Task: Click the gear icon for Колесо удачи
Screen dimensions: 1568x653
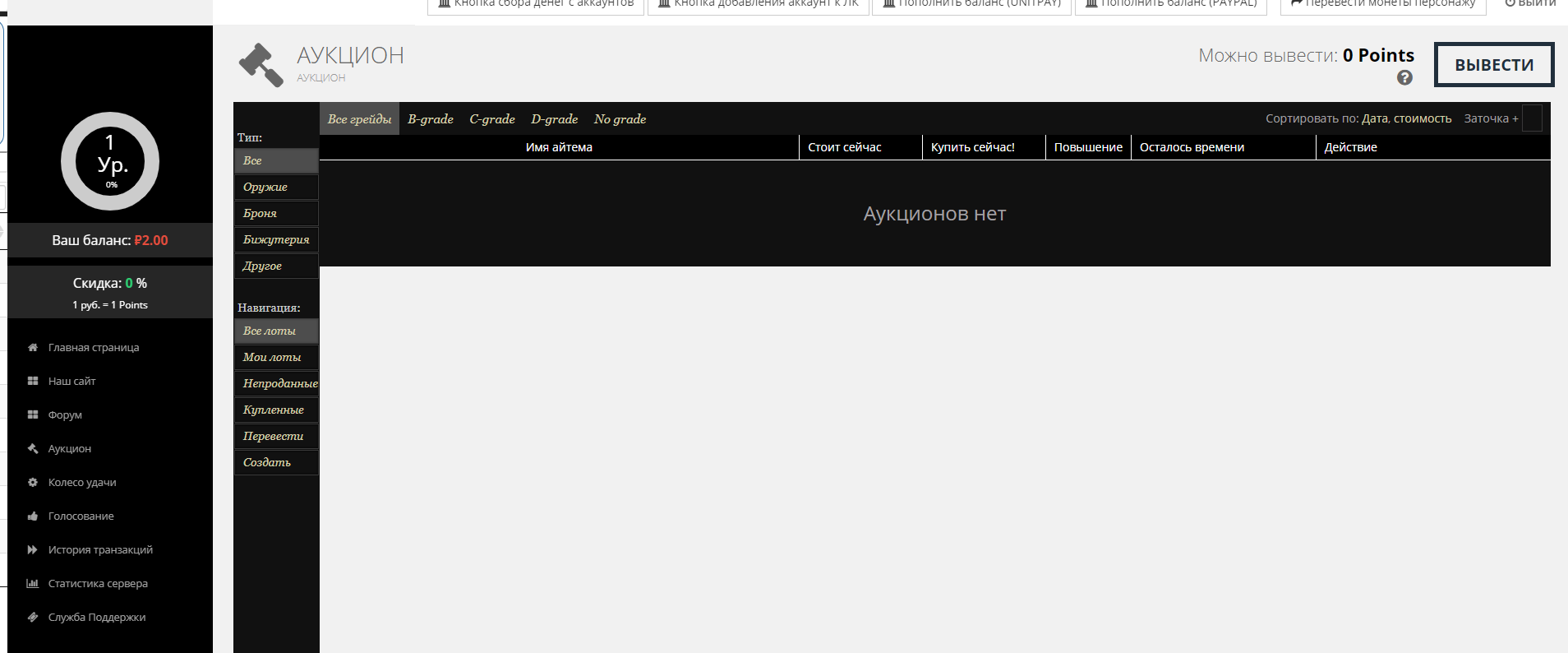Action: [33, 483]
